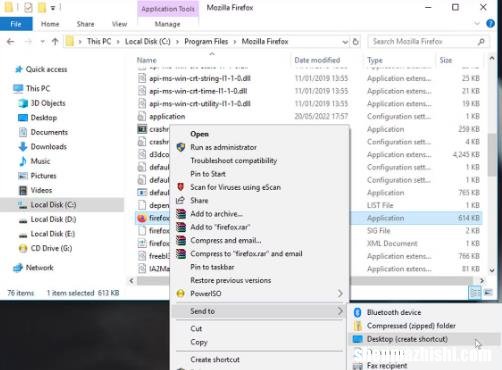502x370 pixels.
Task: Click the chevron after This PC in path
Action: coord(118,42)
